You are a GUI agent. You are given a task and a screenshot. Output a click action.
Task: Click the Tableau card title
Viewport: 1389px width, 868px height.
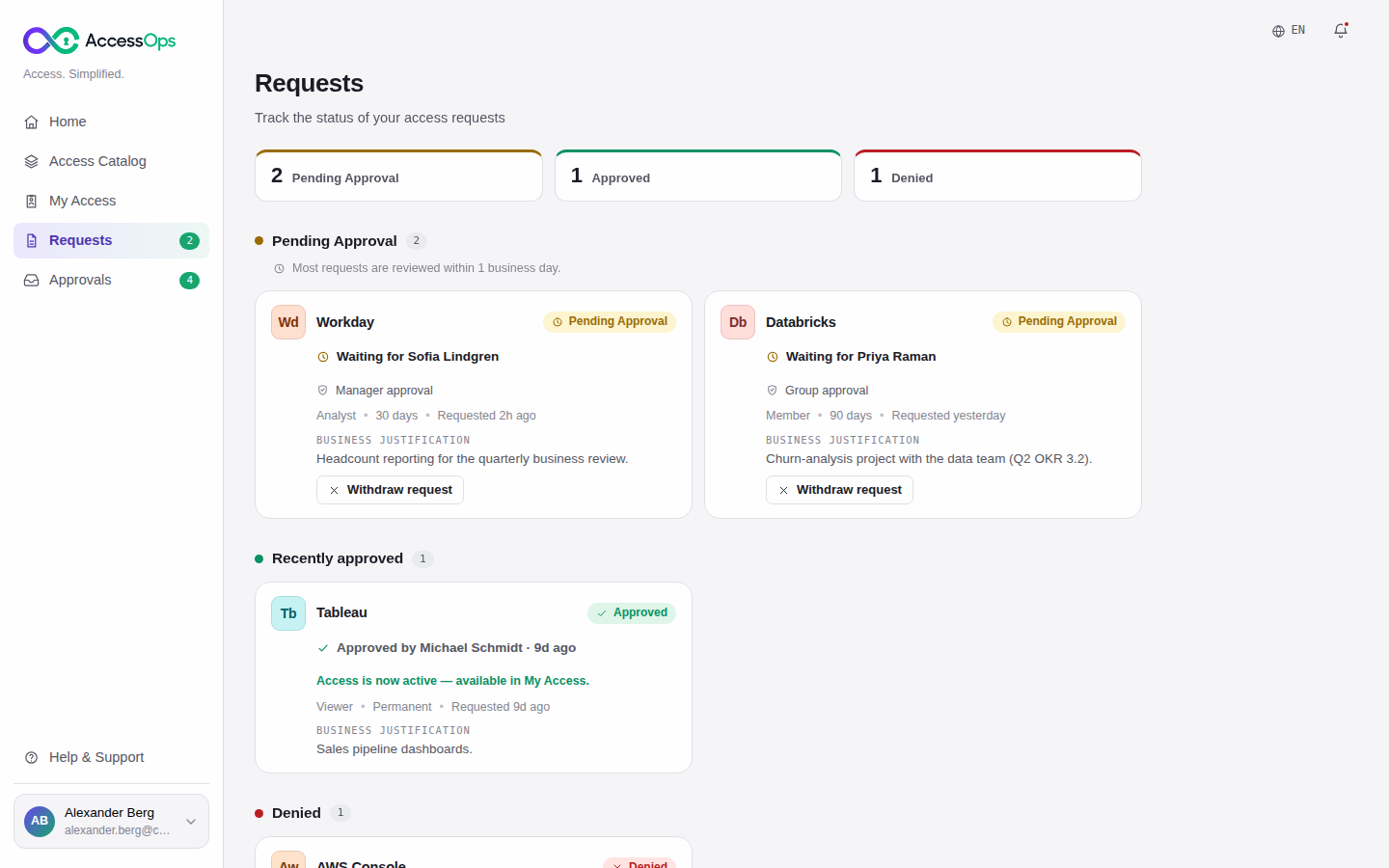(341, 612)
